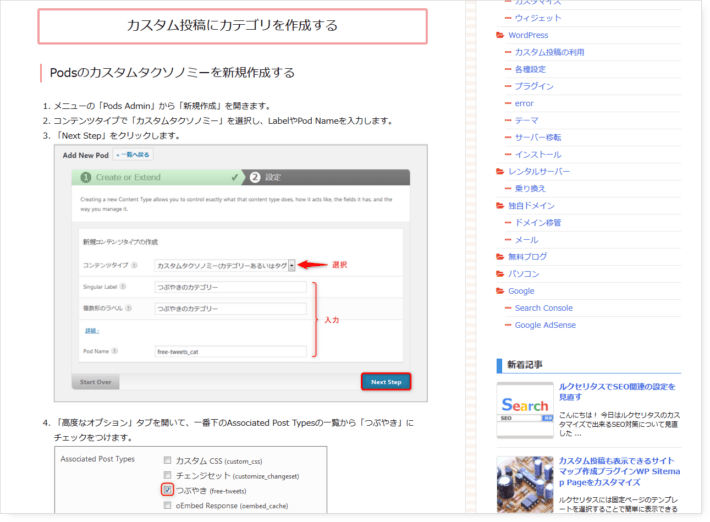Click the folder icon beside パソコン
The height and width of the screenshot is (522, 710).
(500, 273)
